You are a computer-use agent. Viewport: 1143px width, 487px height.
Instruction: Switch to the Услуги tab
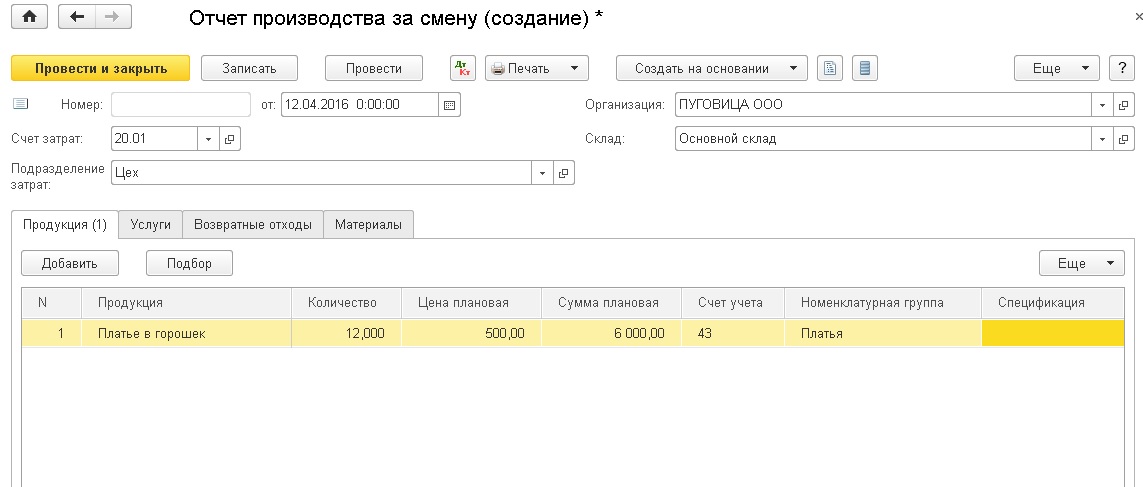(151, 225)
